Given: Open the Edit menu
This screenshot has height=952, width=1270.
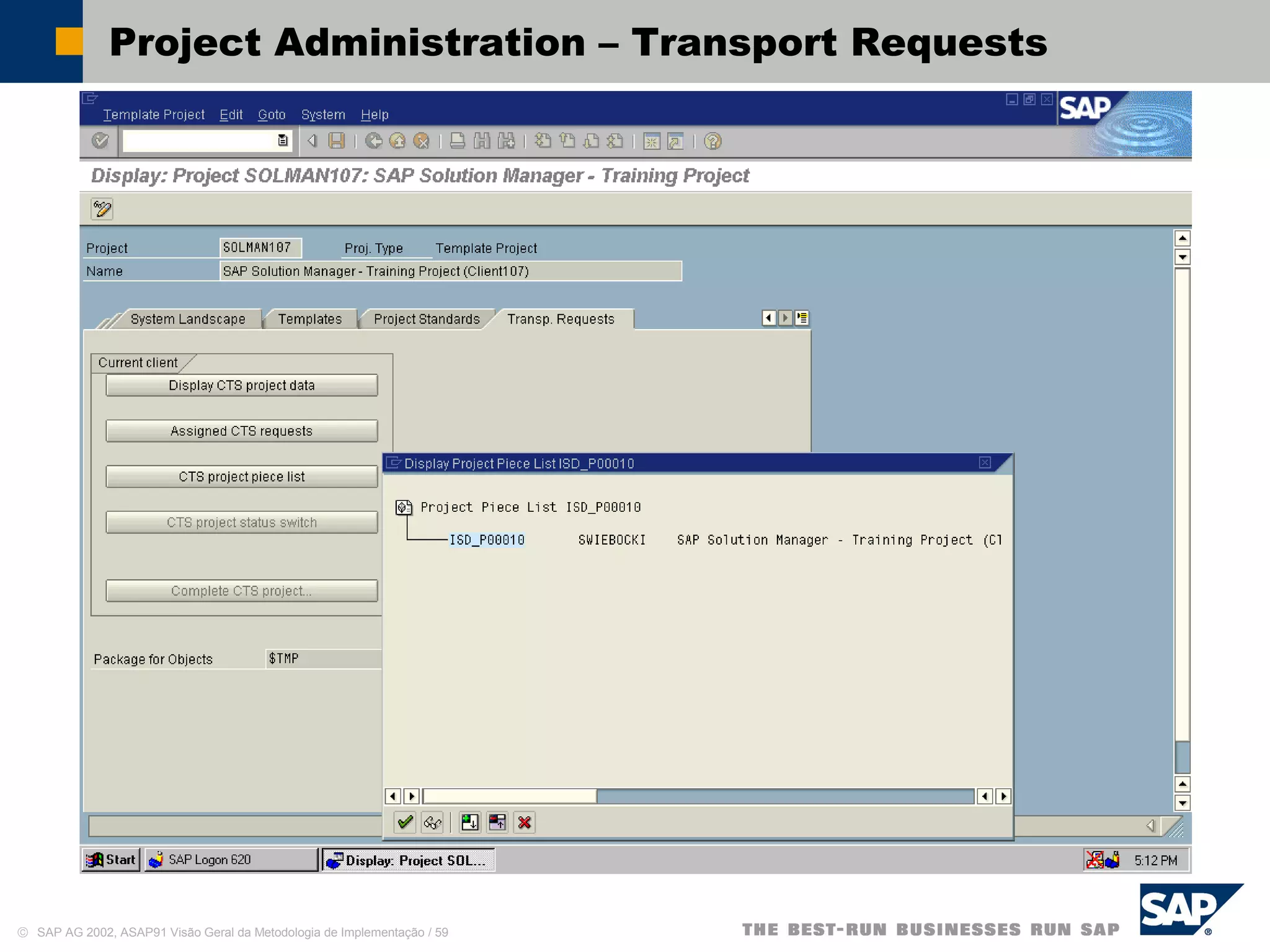Looking at the screenshot, I should point(231,115).
